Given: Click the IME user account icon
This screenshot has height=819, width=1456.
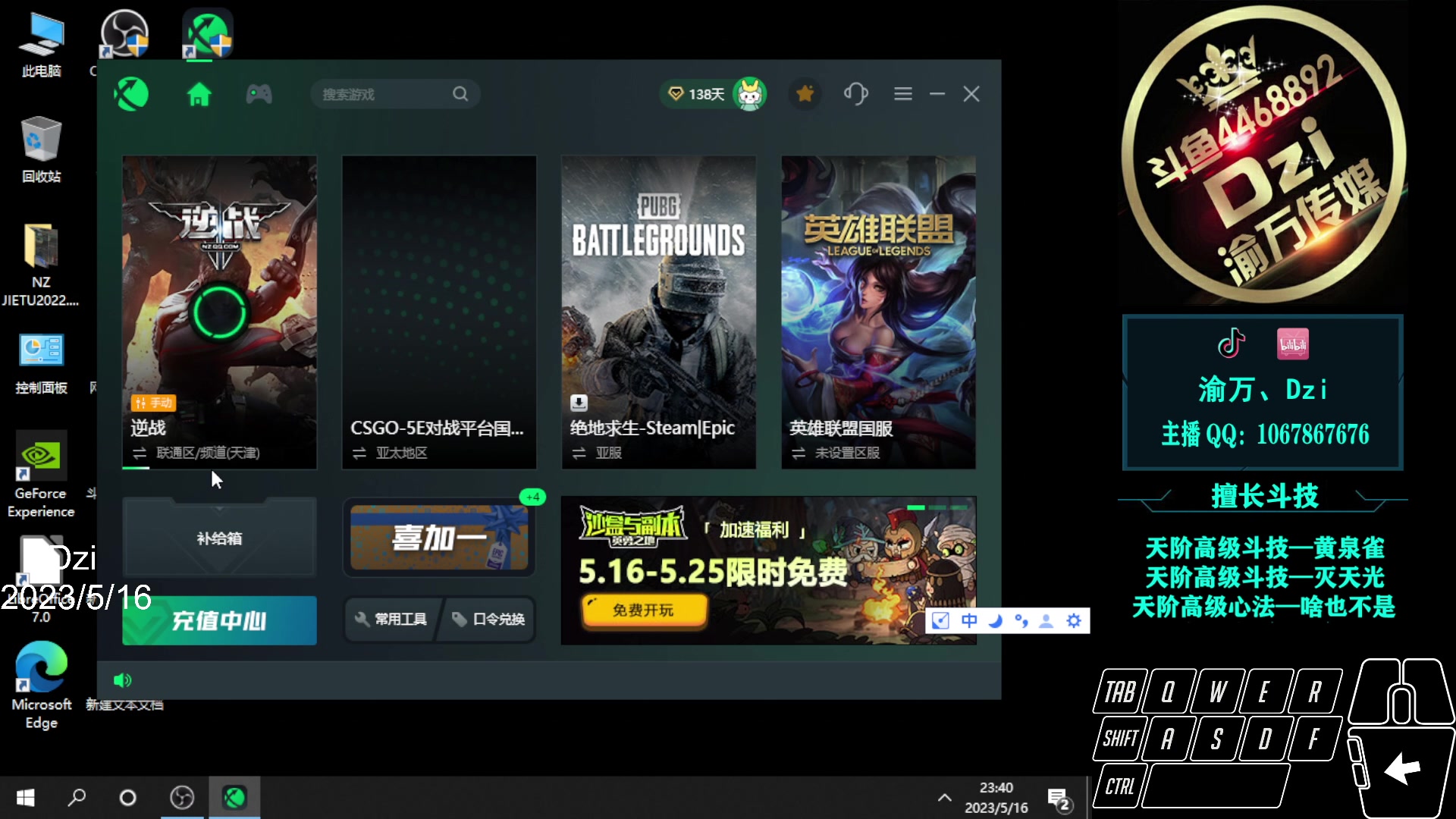Looking at the screenshot, I should 1046,621.
